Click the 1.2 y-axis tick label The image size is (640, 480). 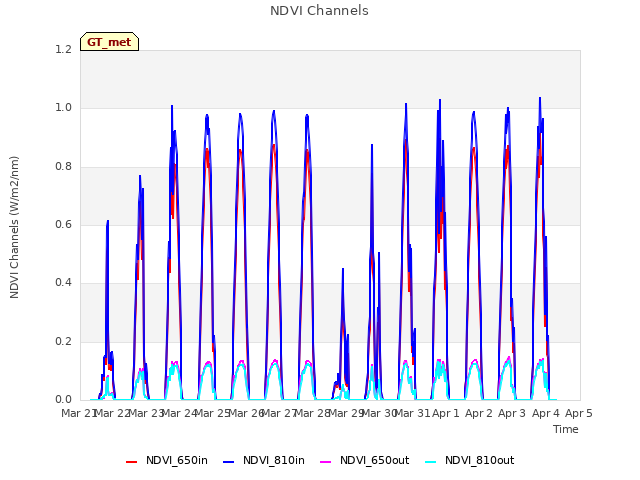[63, 49]
